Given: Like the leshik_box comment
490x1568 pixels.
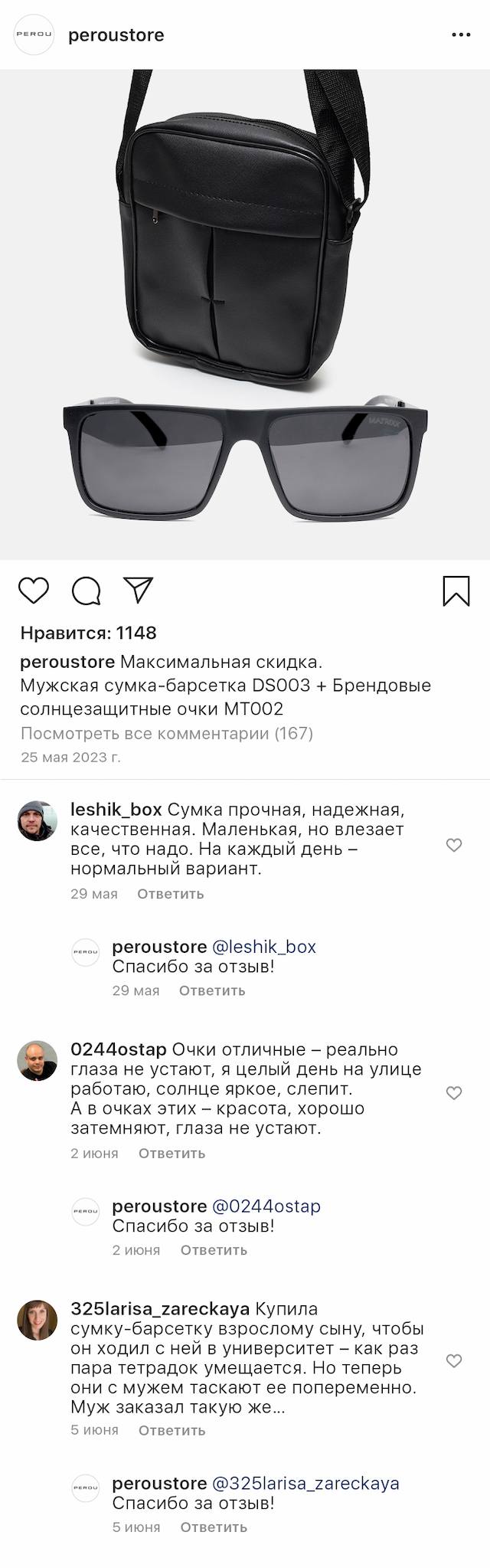Looking at the screenshot, I should pos(454,845).
